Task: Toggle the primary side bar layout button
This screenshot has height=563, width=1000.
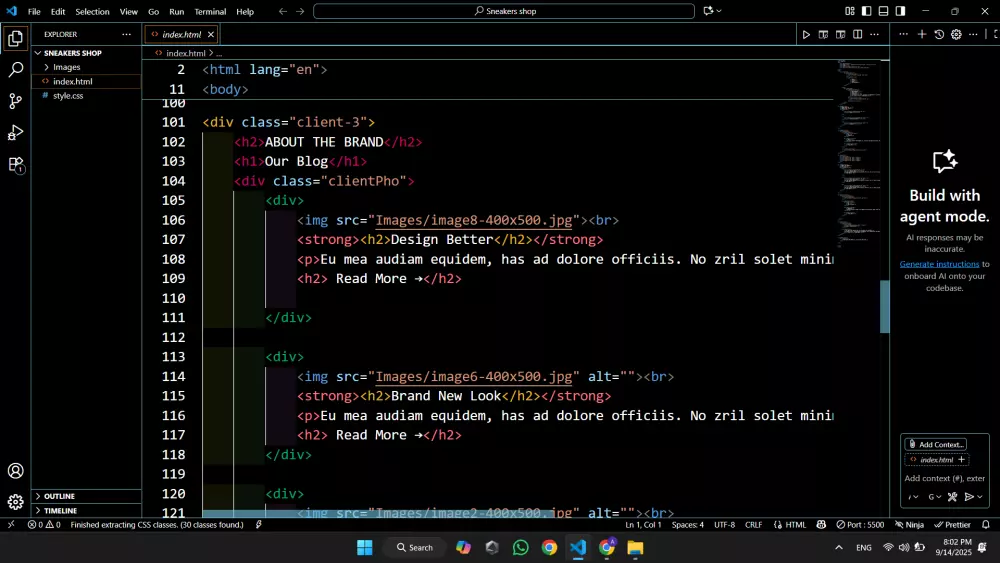Action: point(867,11)
